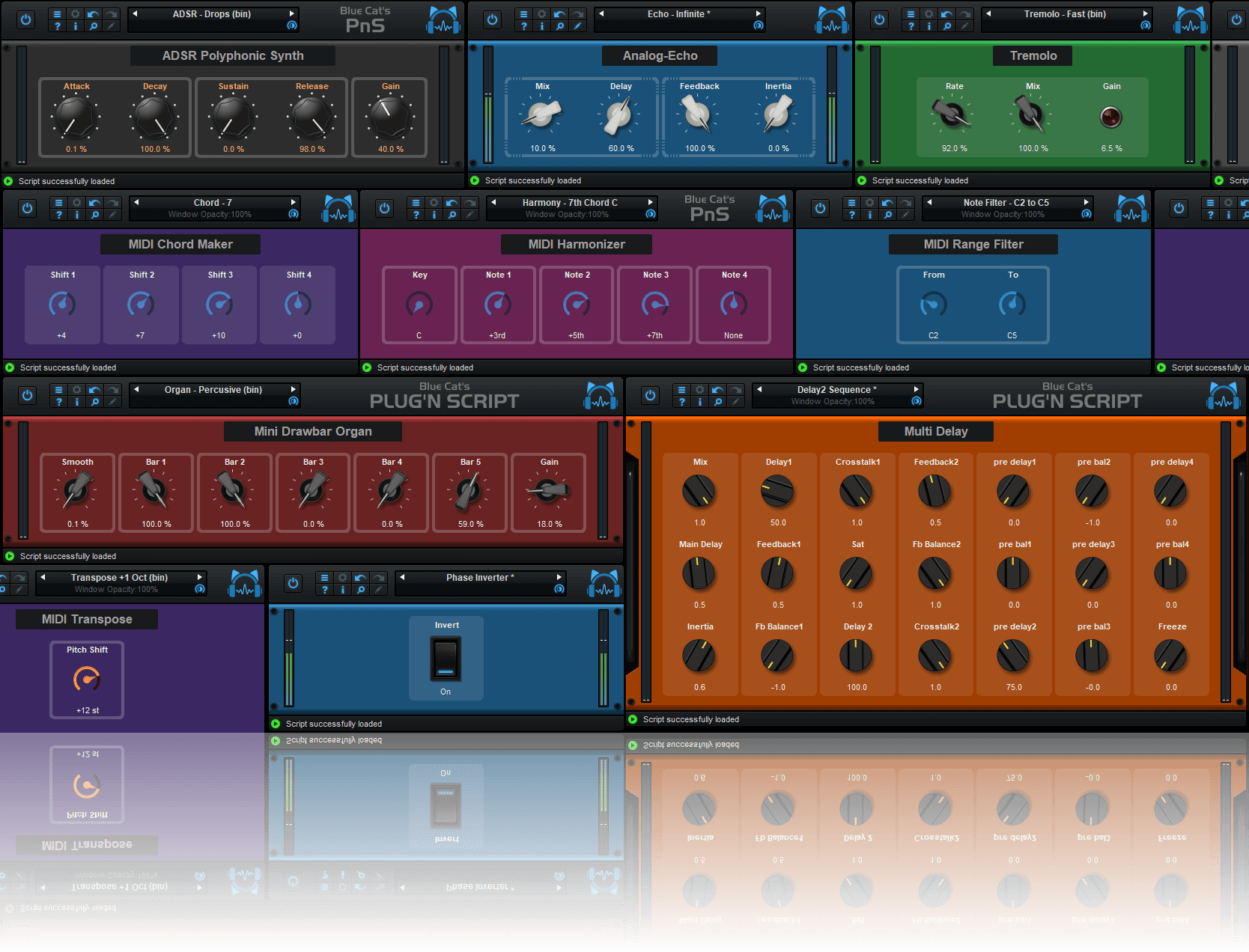Image resolution: width=1249 pixels, height=952 pixels.
Task: Click the Feedback knob on Analog-Echo
Action: point(699,115)
